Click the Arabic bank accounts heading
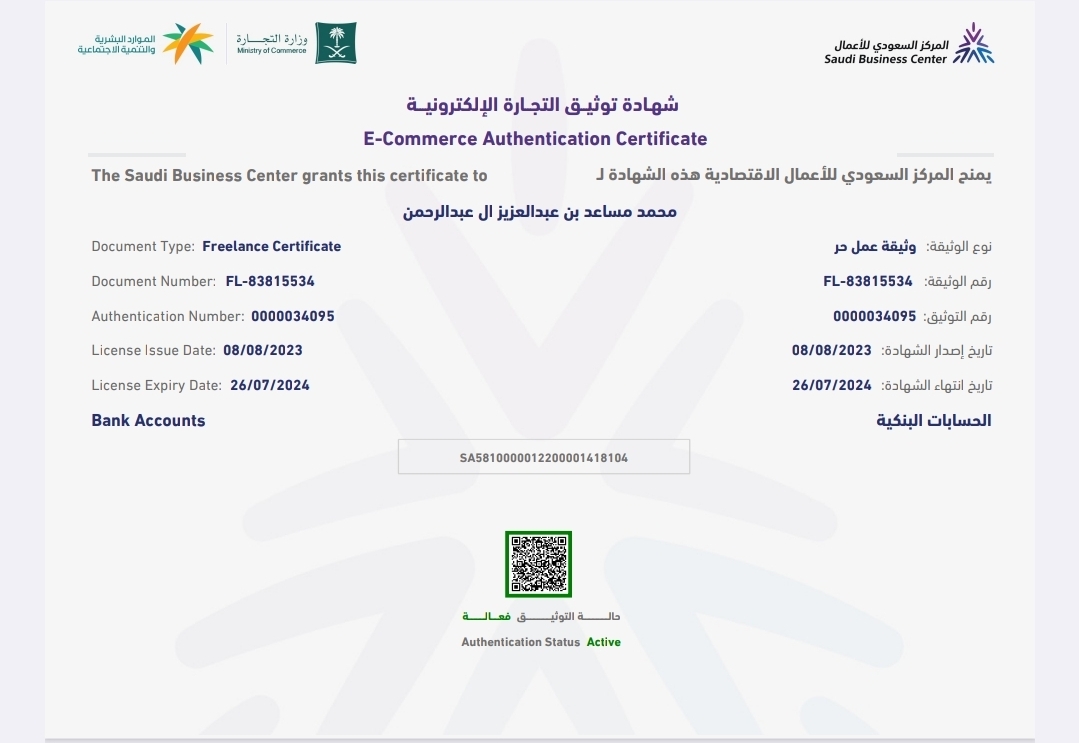This screenshot has width=1079, height=743. (x=934, y=420)
